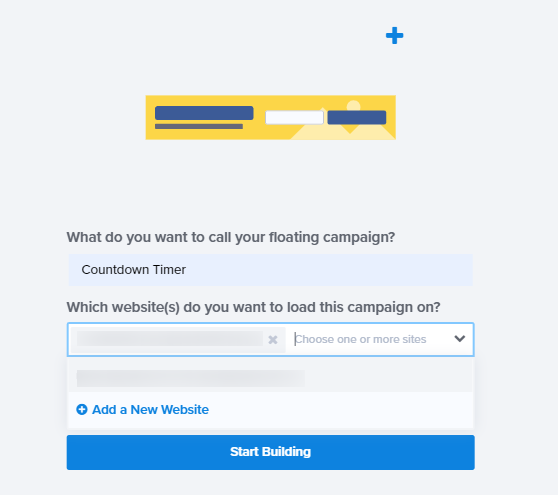This screenshot has height=495, width=558.
Task: Click the white input box in preview graphic
Action: point(294,117)
